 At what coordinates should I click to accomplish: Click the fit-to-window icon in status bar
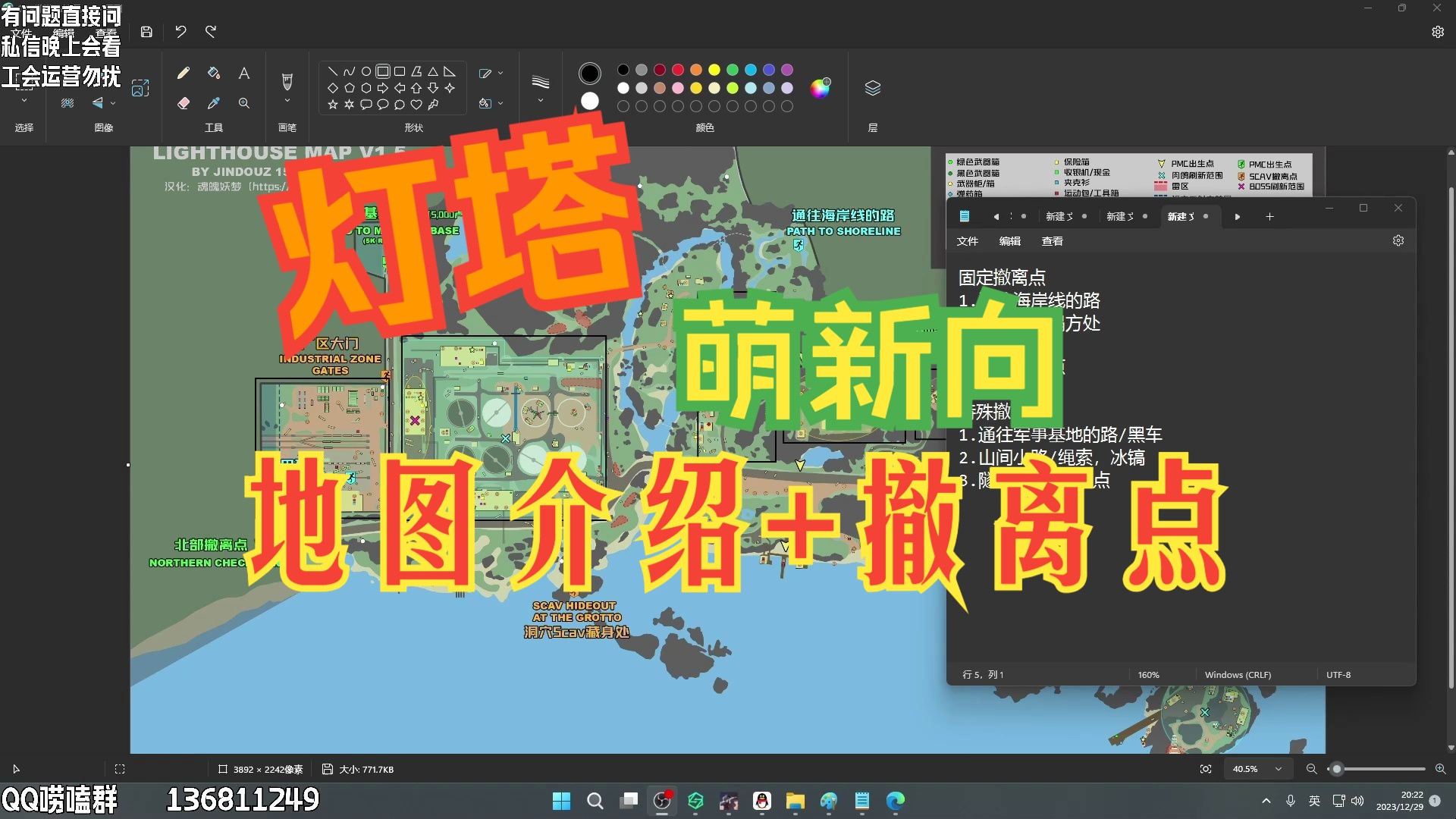(x=1206, y=769)
